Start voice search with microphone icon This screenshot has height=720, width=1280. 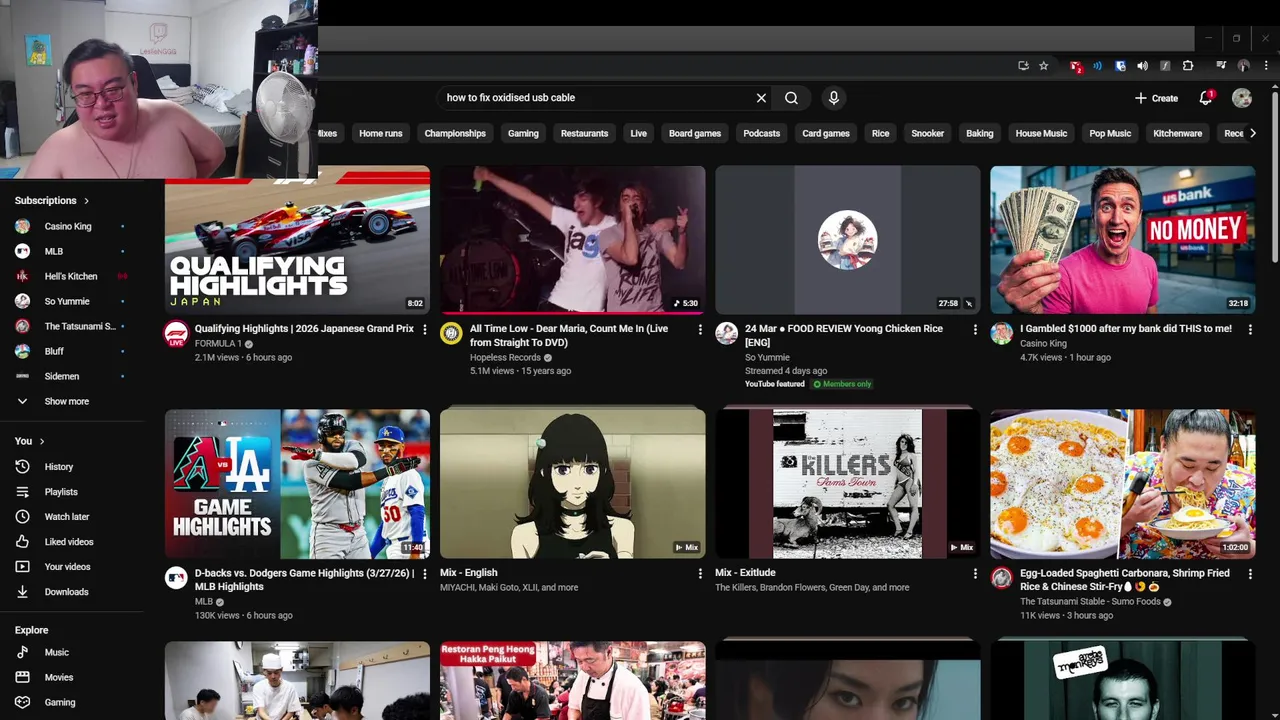833,98
